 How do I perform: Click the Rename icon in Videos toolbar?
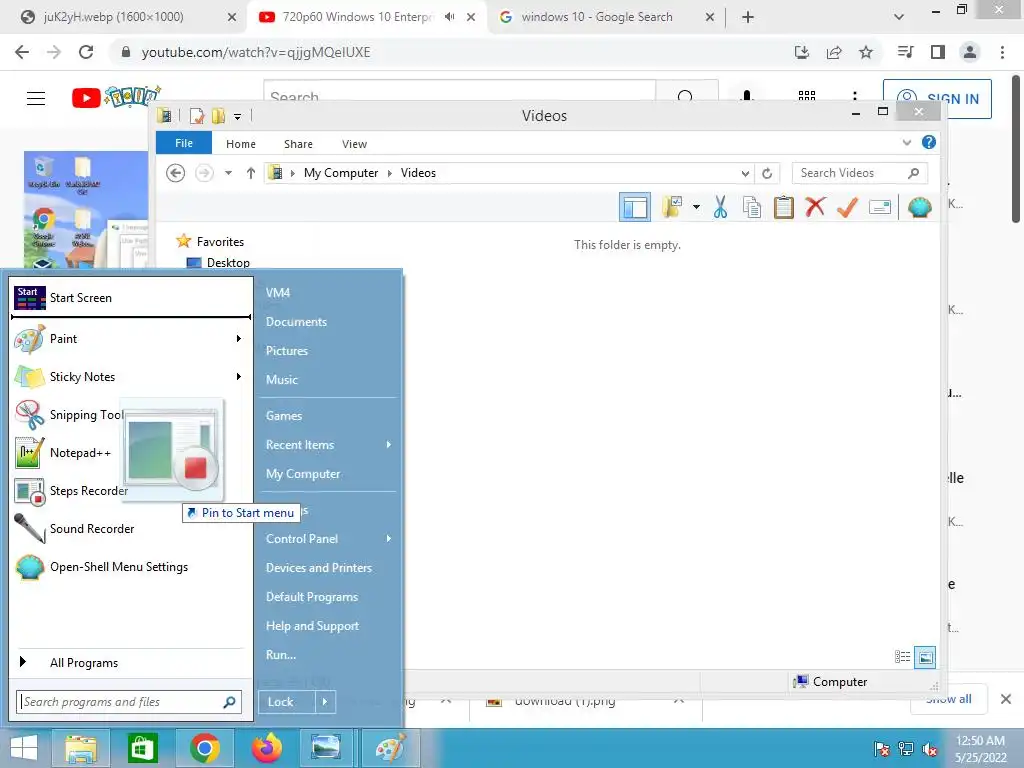pyautogui.click(x=880, y=208)
